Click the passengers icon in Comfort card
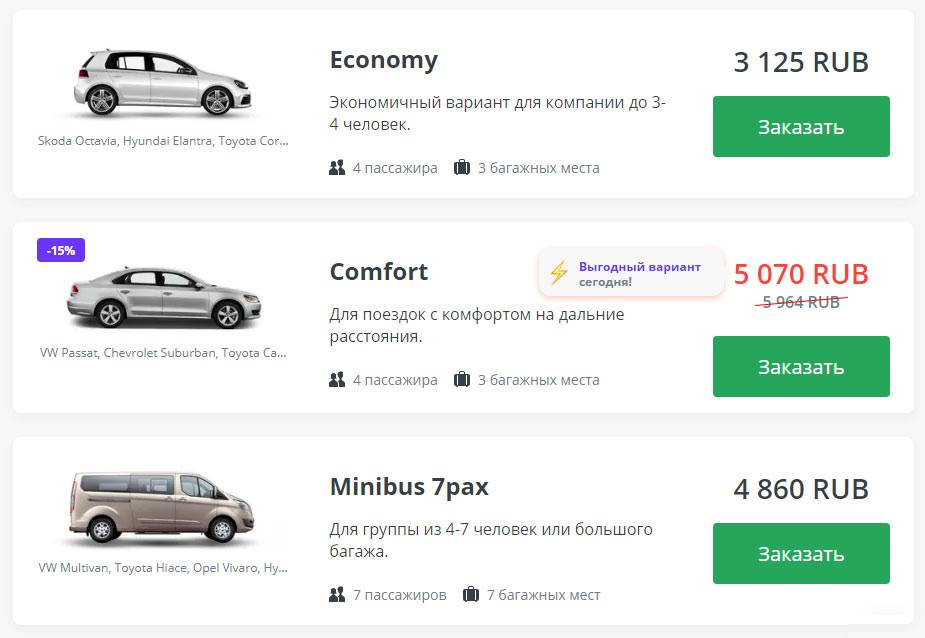Screen dimensions: 925x638 pyautogui.click(x=337, y=380)
